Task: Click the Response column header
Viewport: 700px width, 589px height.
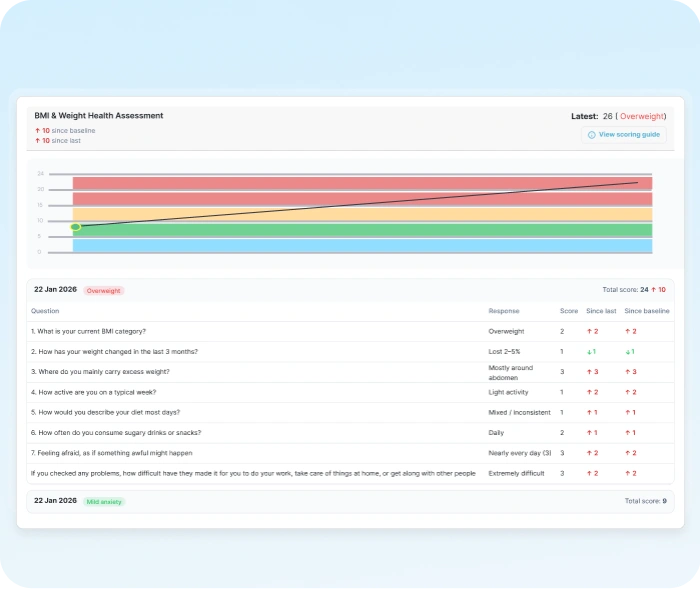Action: 503,311
